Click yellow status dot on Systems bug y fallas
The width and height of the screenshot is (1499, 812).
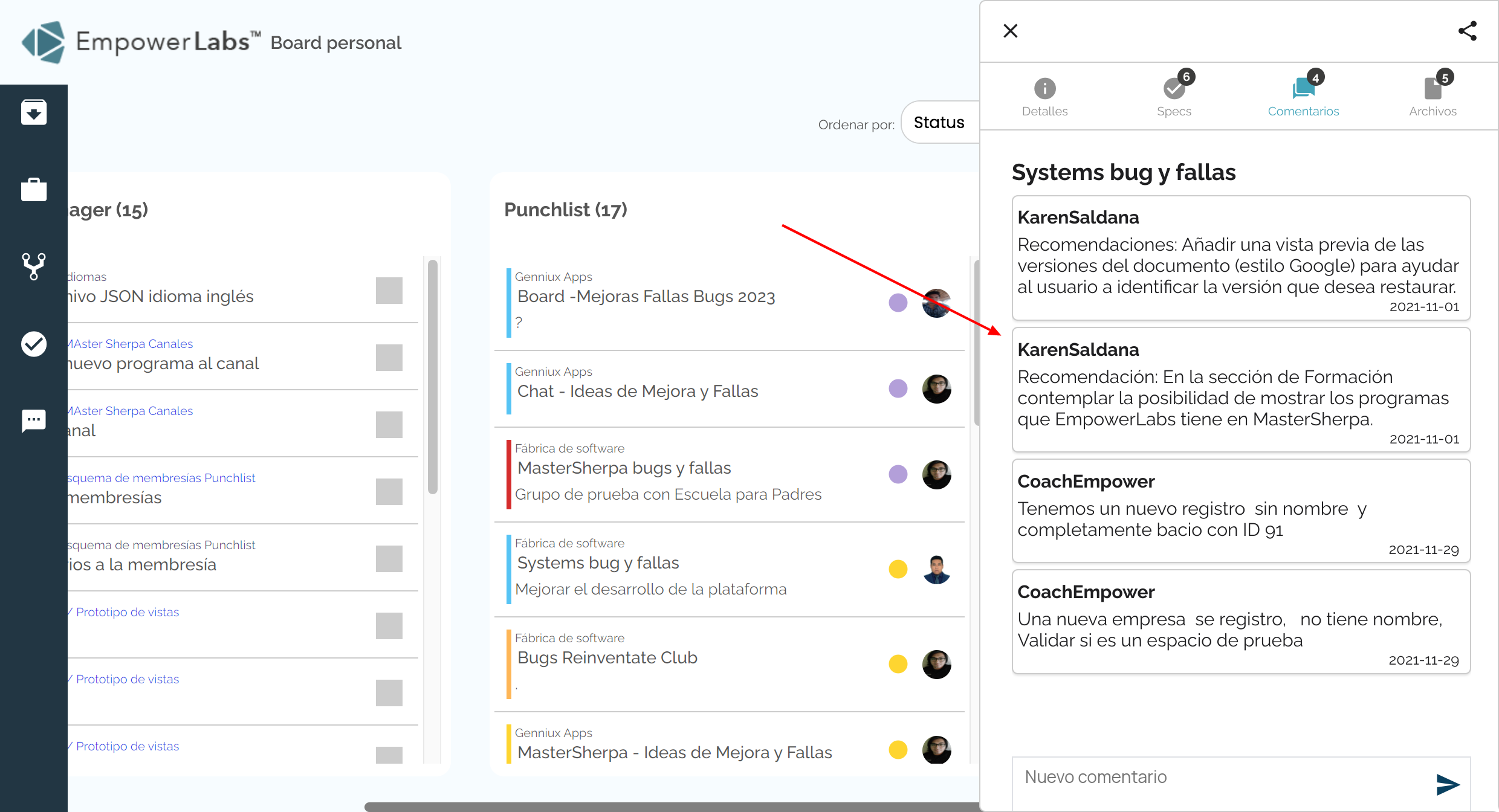point(898,569)
